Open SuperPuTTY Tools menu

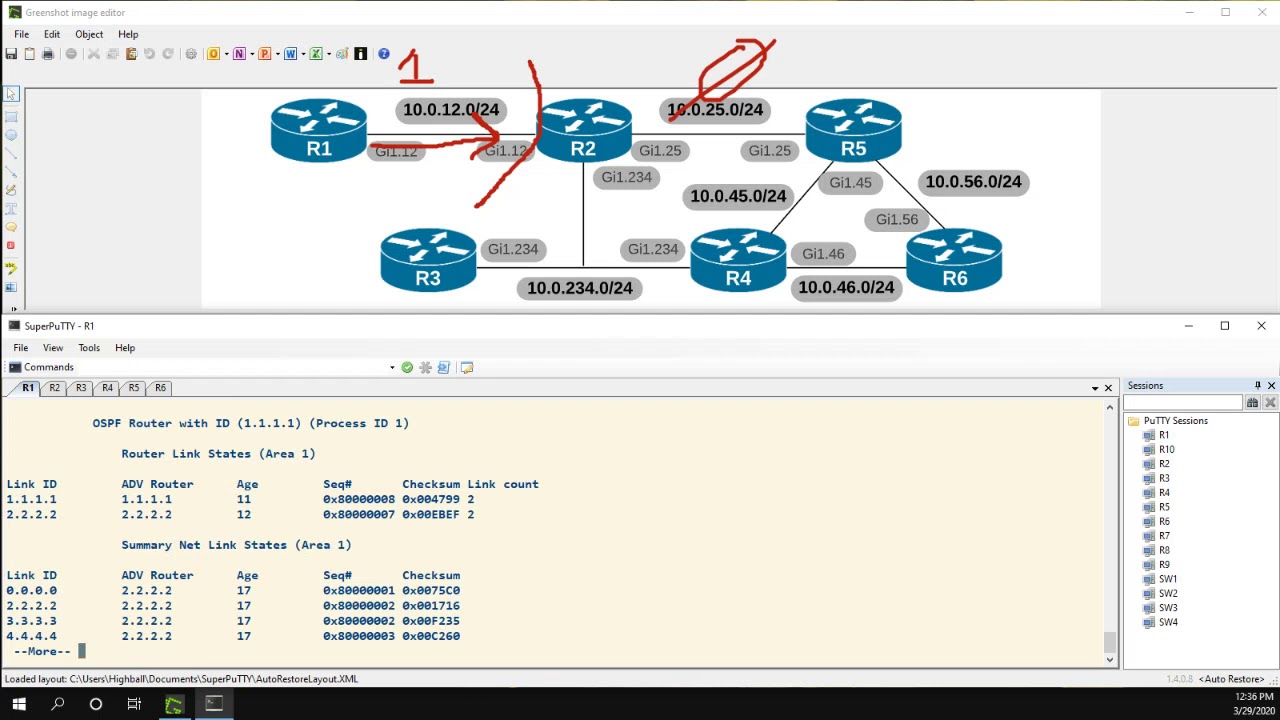[89, 348]
